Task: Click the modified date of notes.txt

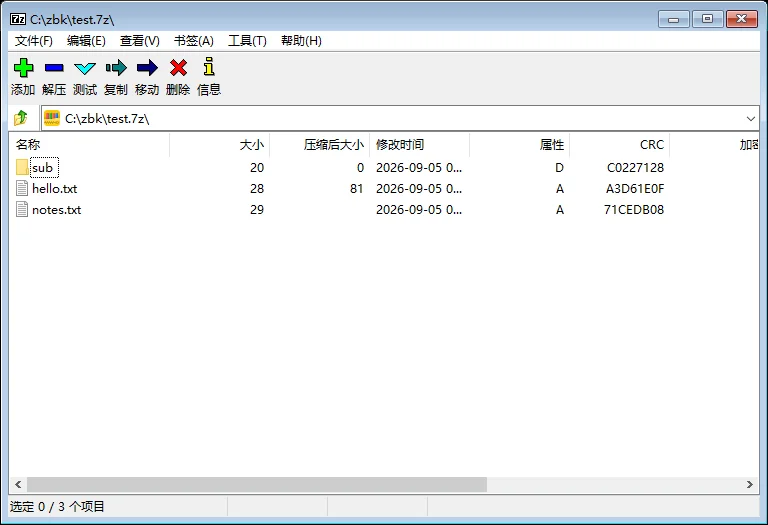Action: click(x=419, y=210)
